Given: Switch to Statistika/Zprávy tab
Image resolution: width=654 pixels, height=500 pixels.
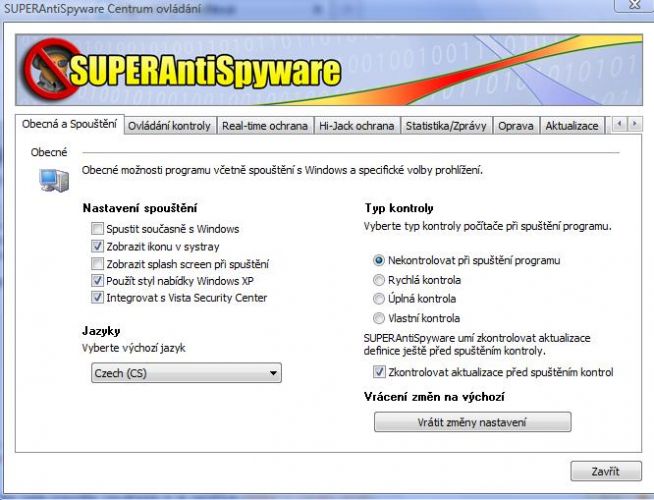Looking at the screenshot, I should pyautogui.click(x=446, y=126).
